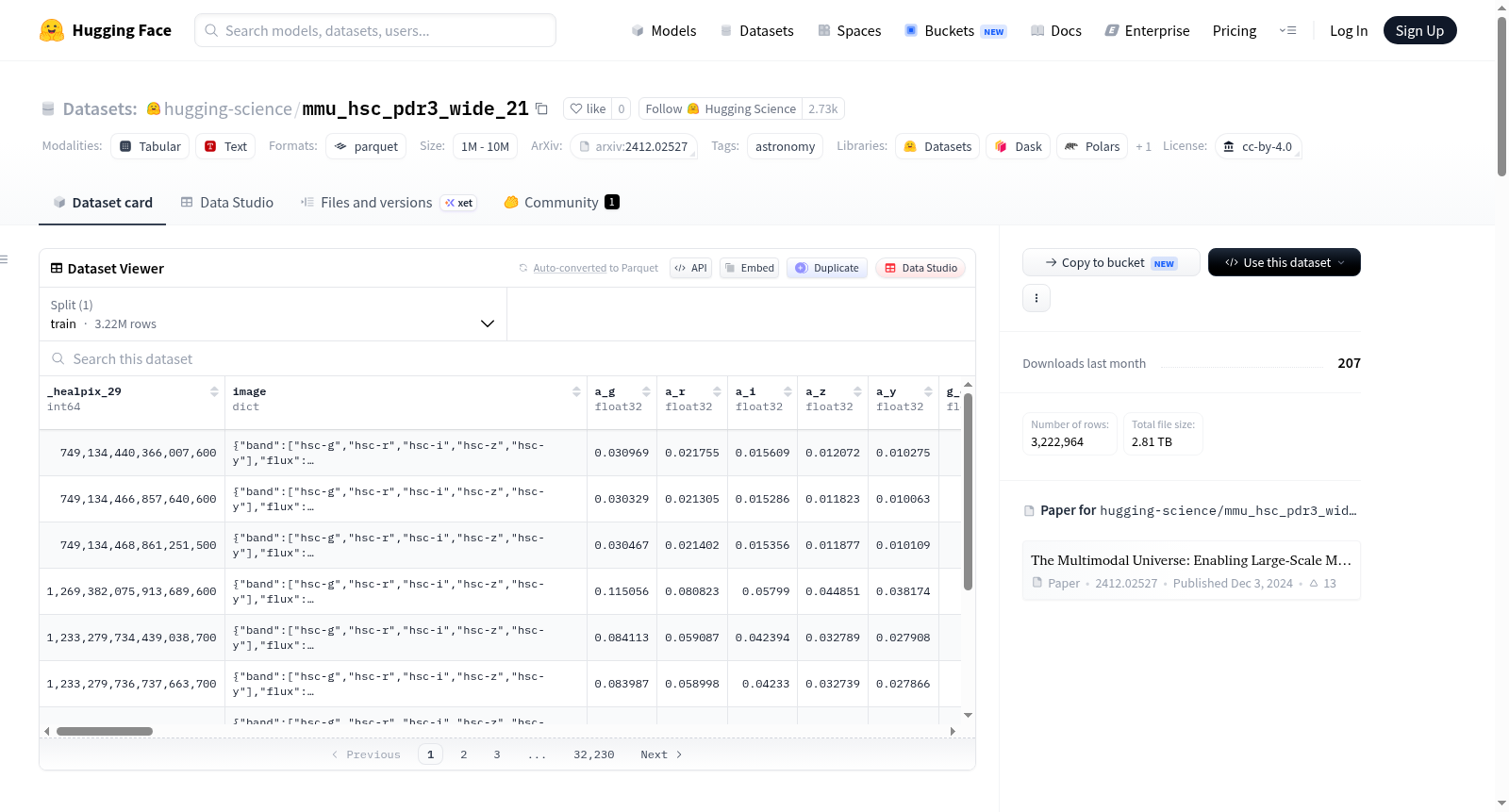The width and height of the screenshot is (1509, 812).
Task: Click the left sidebar collapse handle icon
Action: tap(4, 259)
